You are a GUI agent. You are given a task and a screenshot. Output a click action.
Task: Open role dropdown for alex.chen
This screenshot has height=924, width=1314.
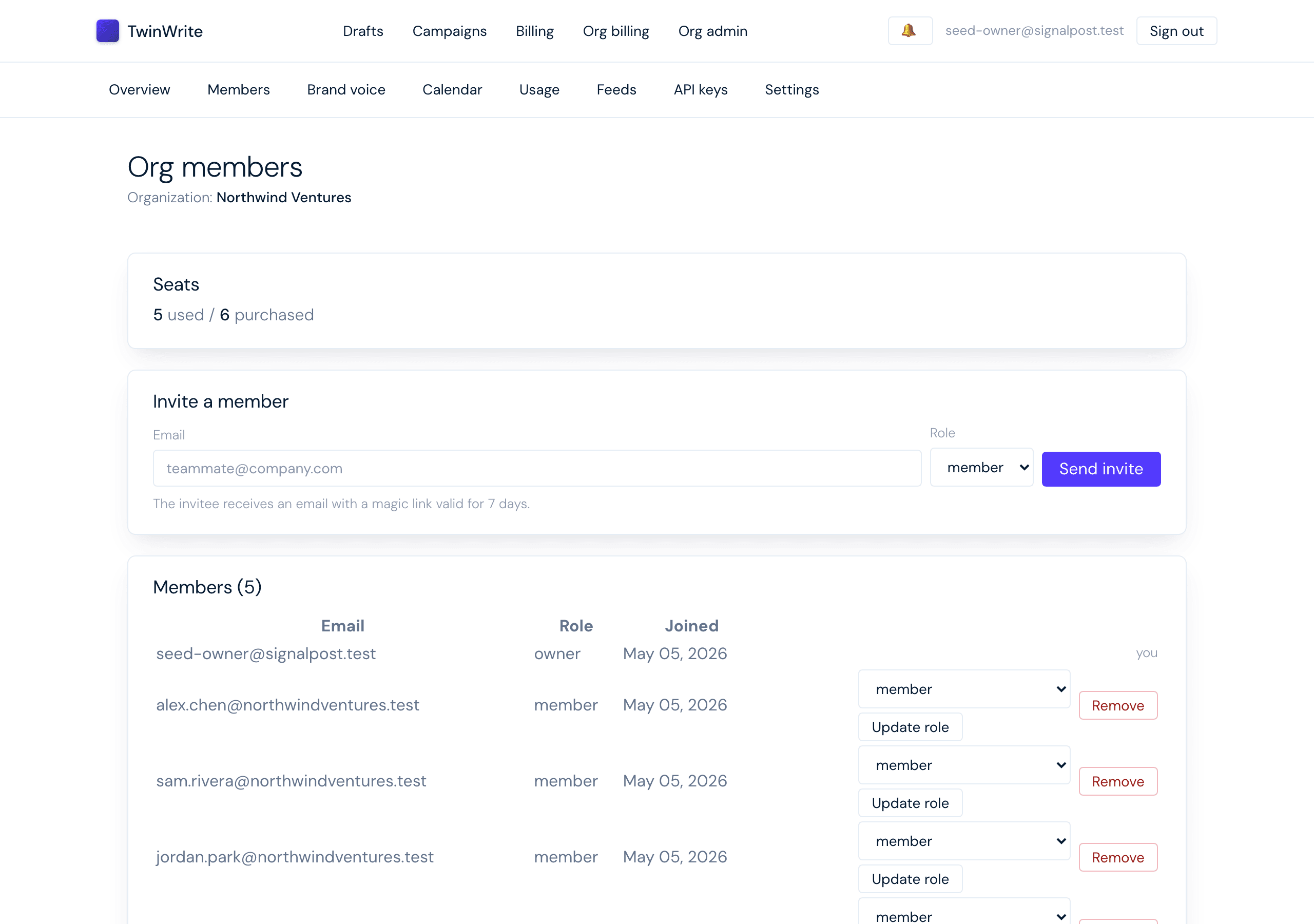pos(964,689)
